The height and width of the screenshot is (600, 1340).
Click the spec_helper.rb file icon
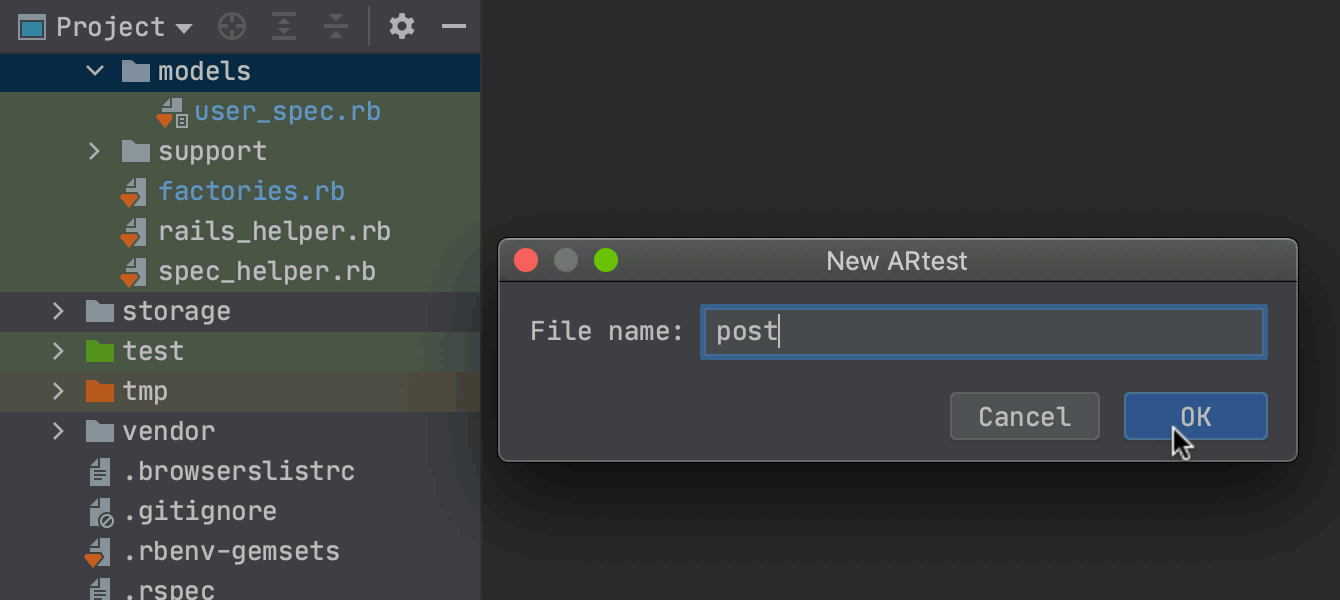[x=134, y=272]
